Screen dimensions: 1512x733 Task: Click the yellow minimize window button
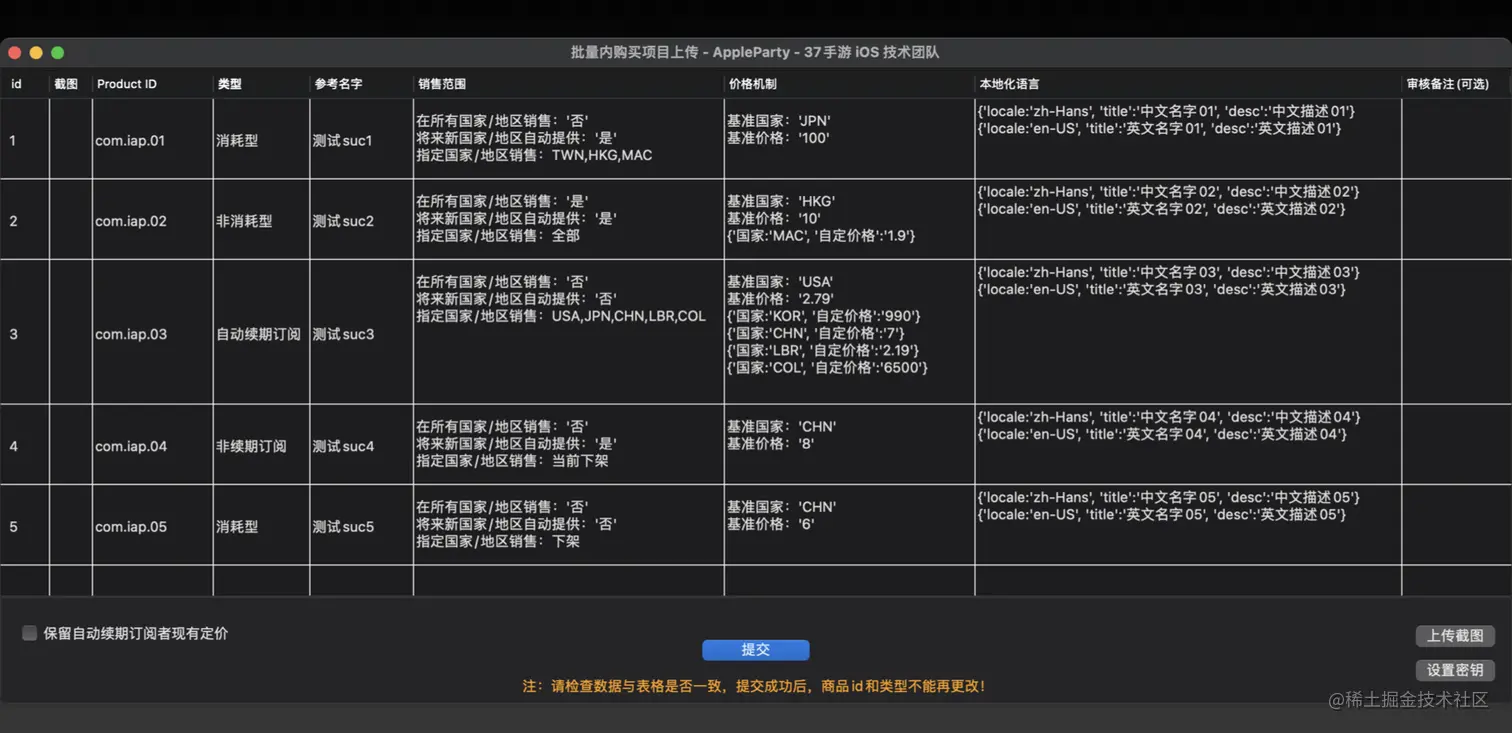(x=36, y=52)
